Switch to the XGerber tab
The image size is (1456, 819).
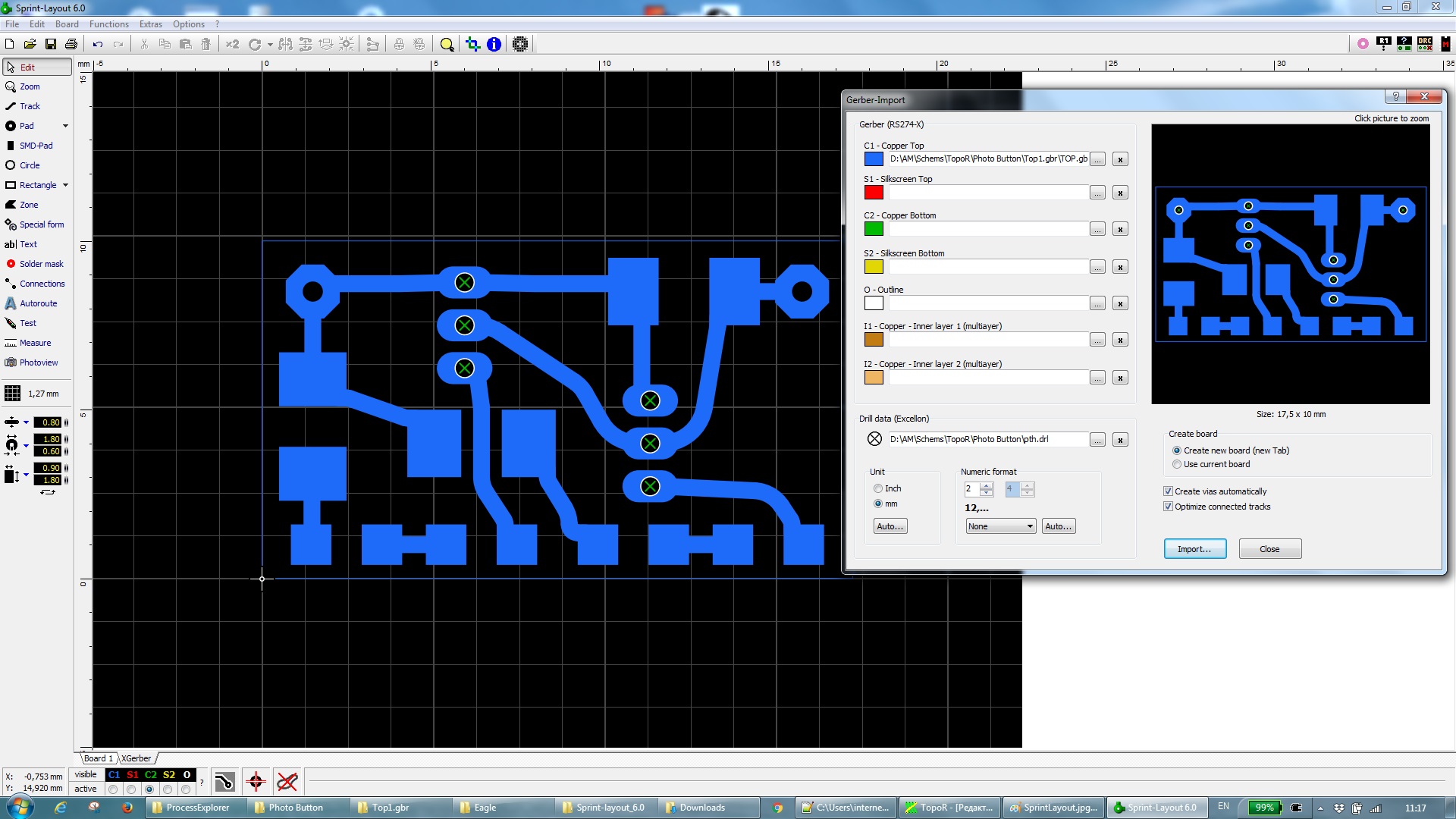click(136, 758)
